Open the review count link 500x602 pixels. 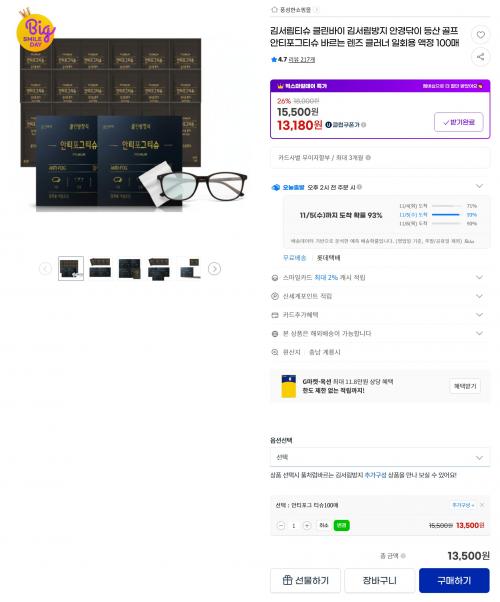[x=301, y=60]
